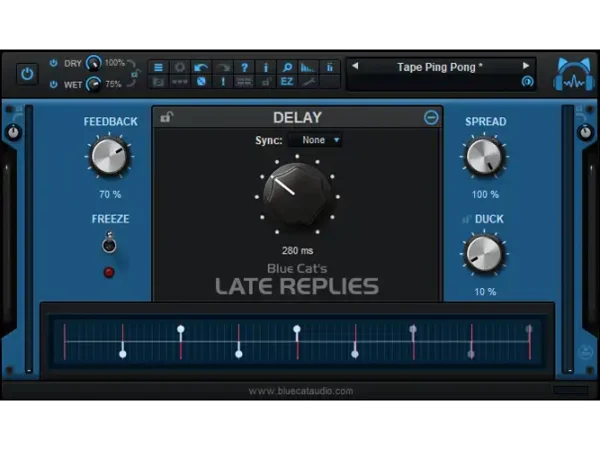Click the 10 % duck value
This screenshot has width=600, height=450.
(485, 292)
